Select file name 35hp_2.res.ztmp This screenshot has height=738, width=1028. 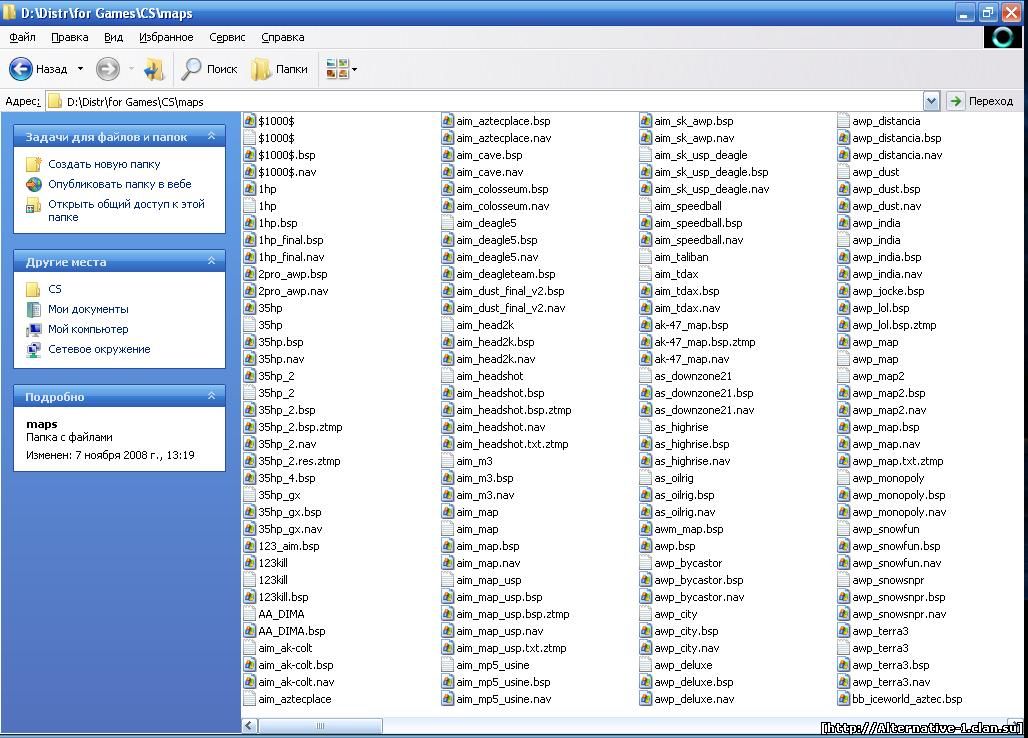[x=300, y=461]
